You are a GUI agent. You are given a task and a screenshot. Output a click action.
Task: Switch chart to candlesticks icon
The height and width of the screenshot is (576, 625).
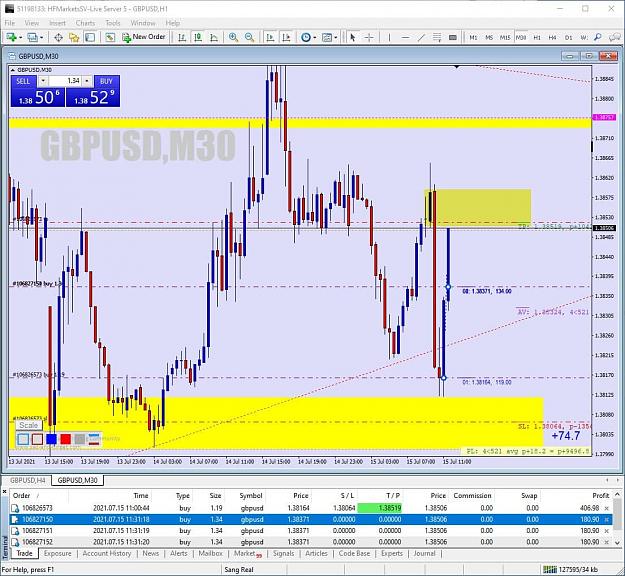(198, 37)
